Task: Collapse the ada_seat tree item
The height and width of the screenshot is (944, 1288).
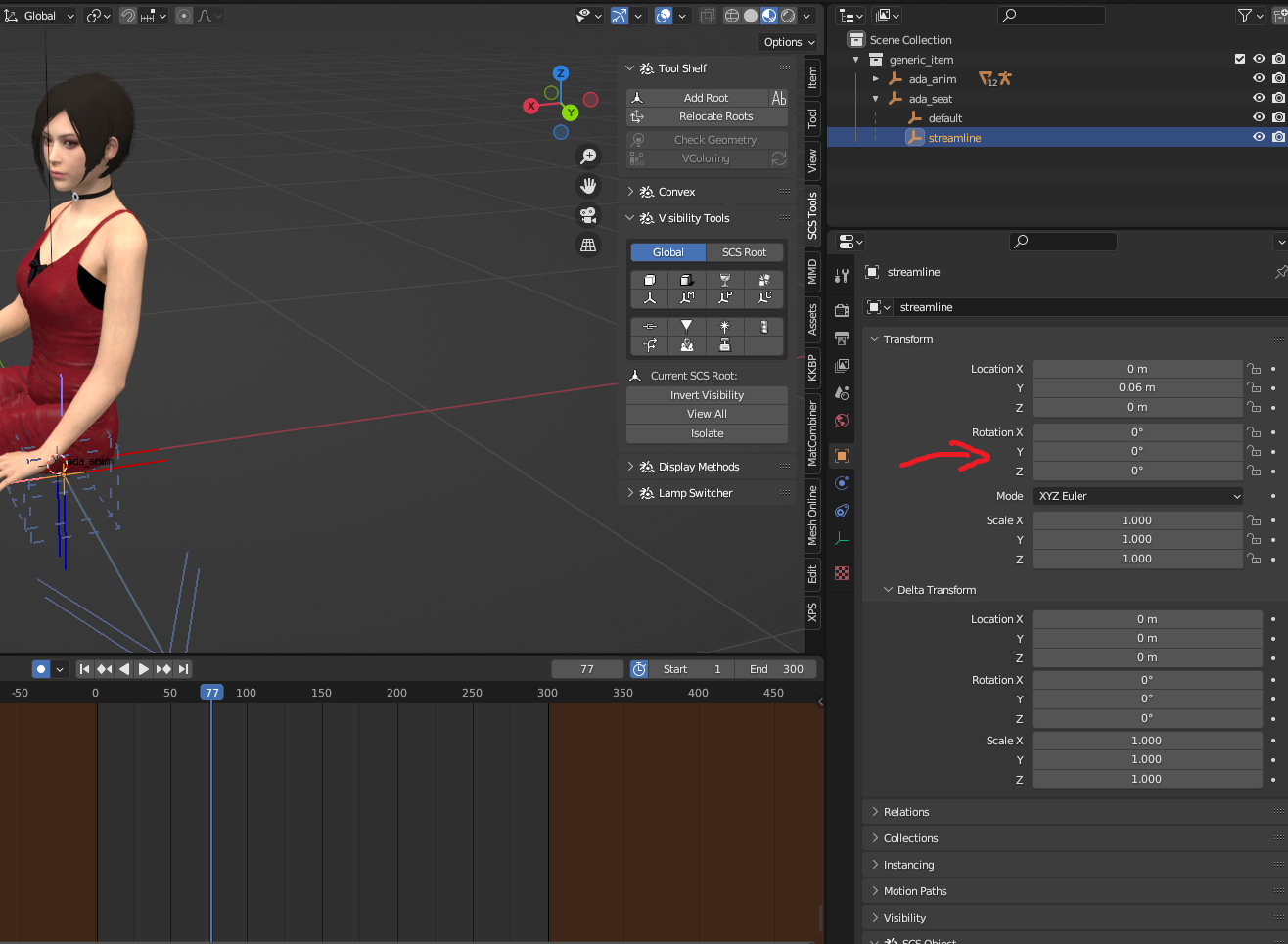Action: [x=876, y=99]
